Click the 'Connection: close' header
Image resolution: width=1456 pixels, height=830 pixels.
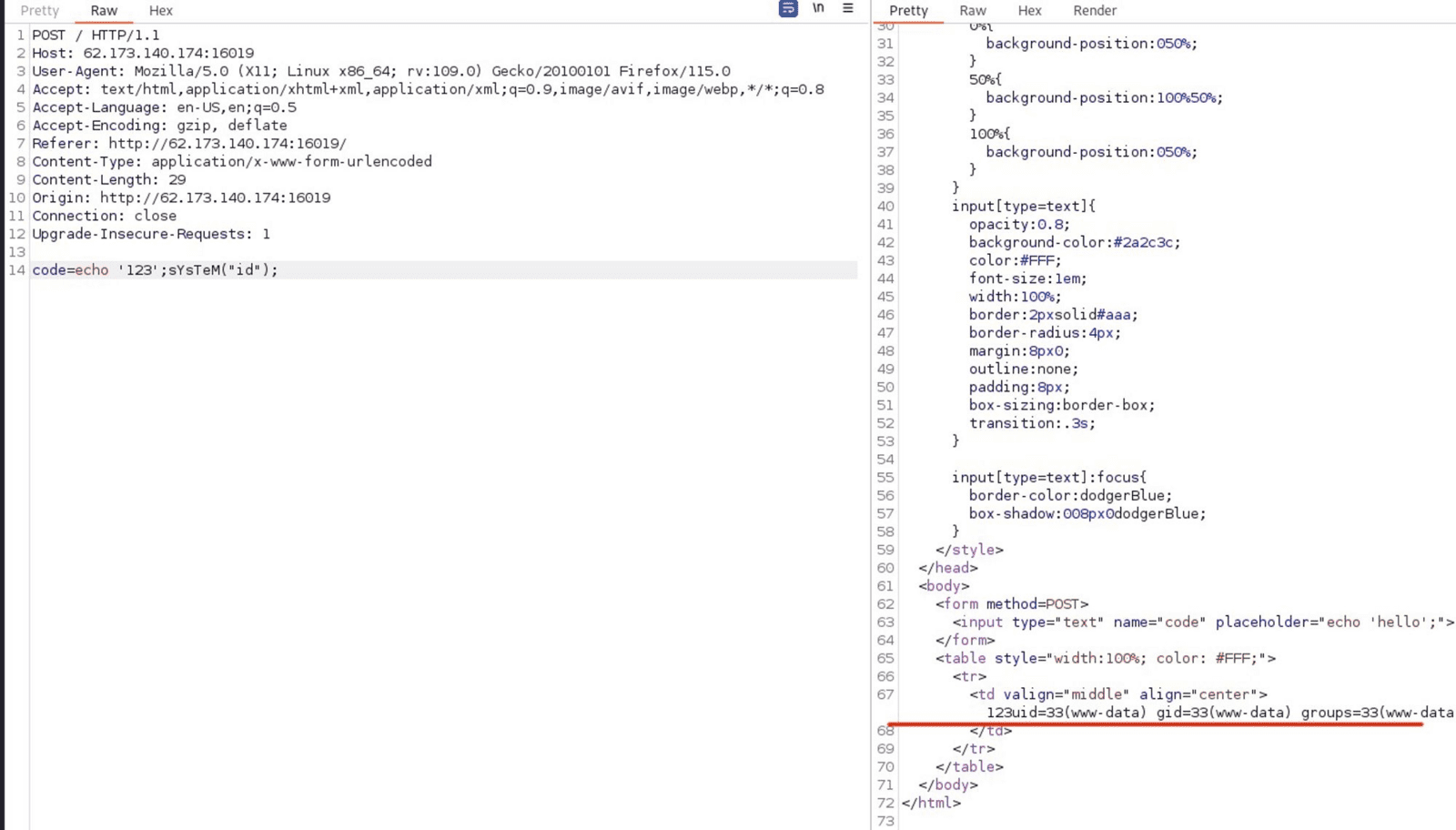point(105,217)
